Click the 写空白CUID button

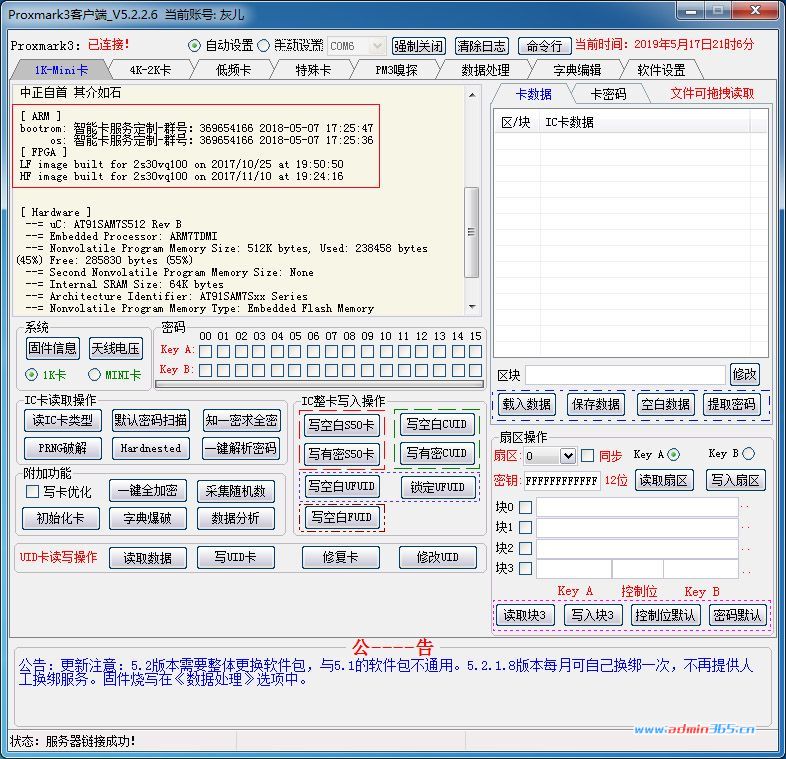point(437,425)
